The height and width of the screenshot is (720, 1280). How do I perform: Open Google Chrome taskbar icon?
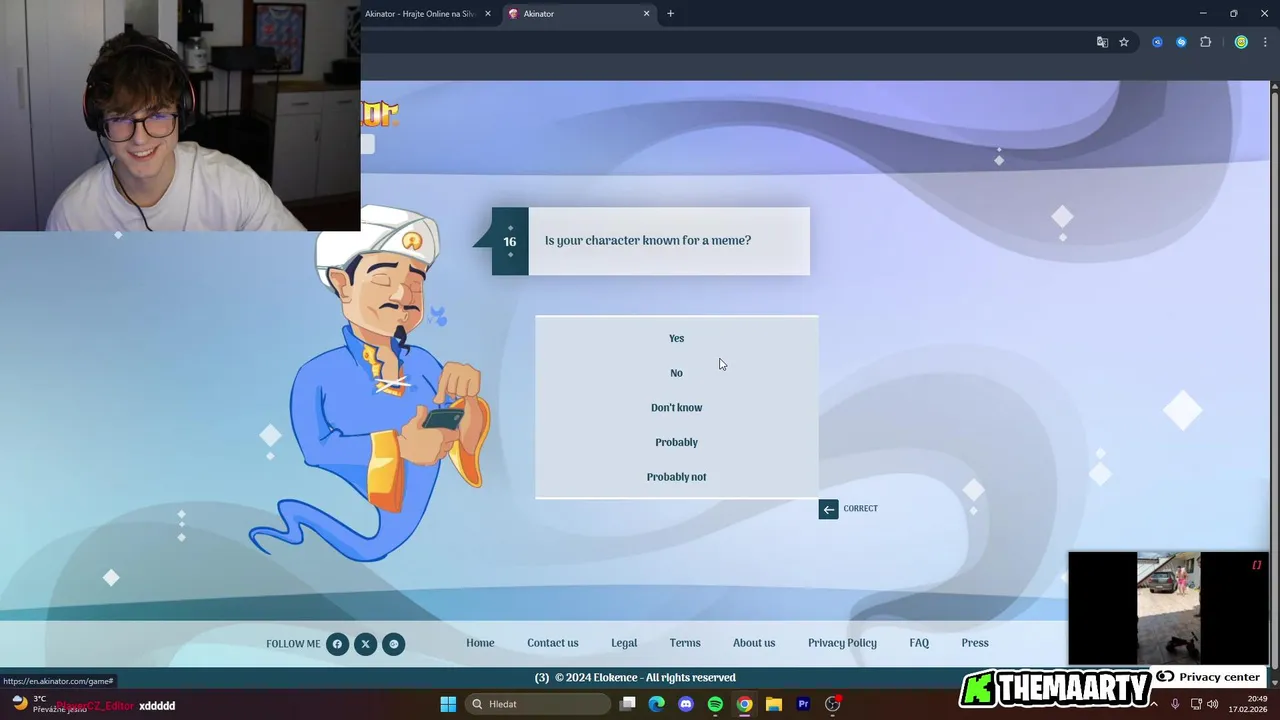pyautogui.click(x=744, y=704)
